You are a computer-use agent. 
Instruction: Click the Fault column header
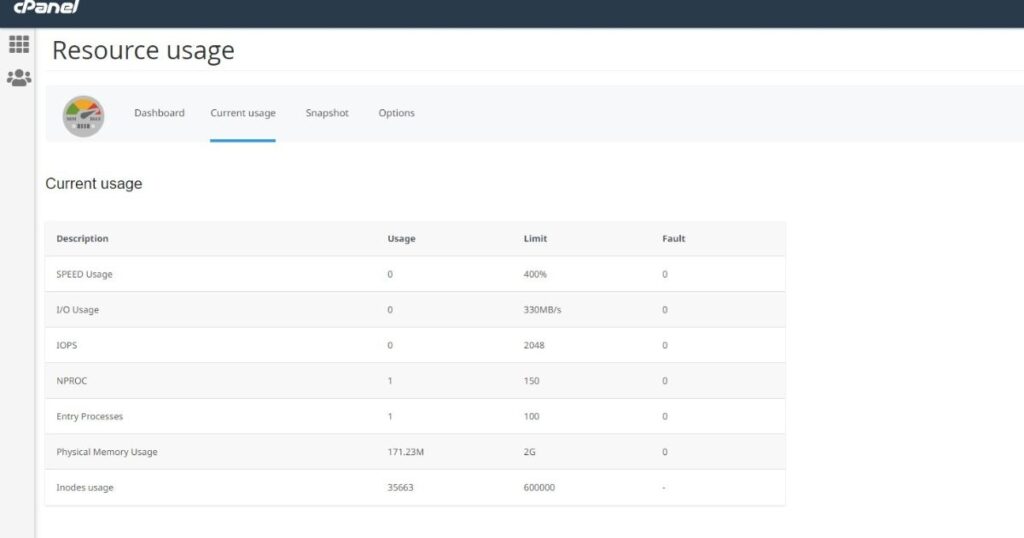point(673,239)
